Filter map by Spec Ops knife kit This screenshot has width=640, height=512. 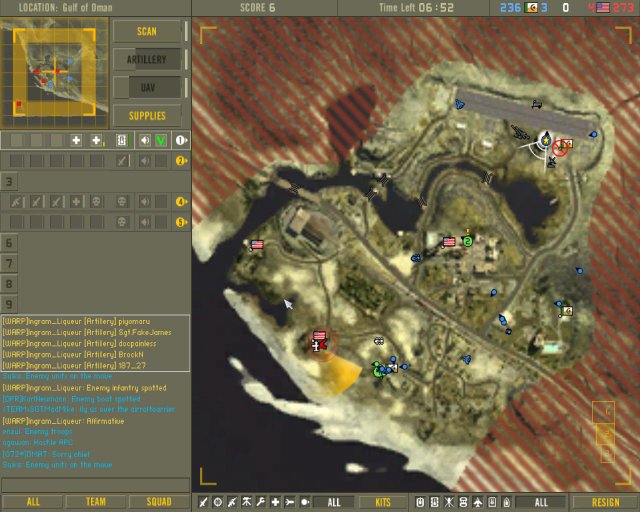203,502
